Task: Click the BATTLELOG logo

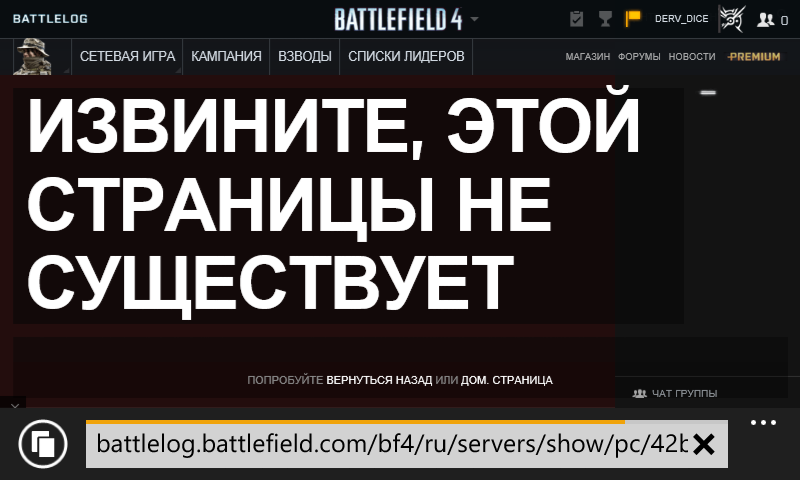Action: tap(50, 19)
